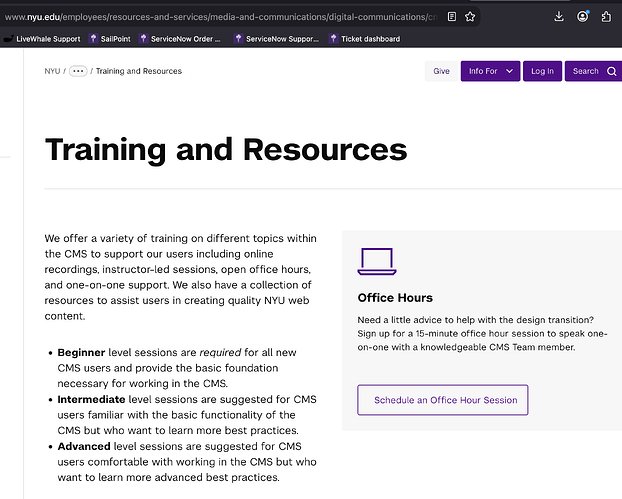Click the Log In button
The width and height of the screenshot is (622, 499).
tap(542, 71)
